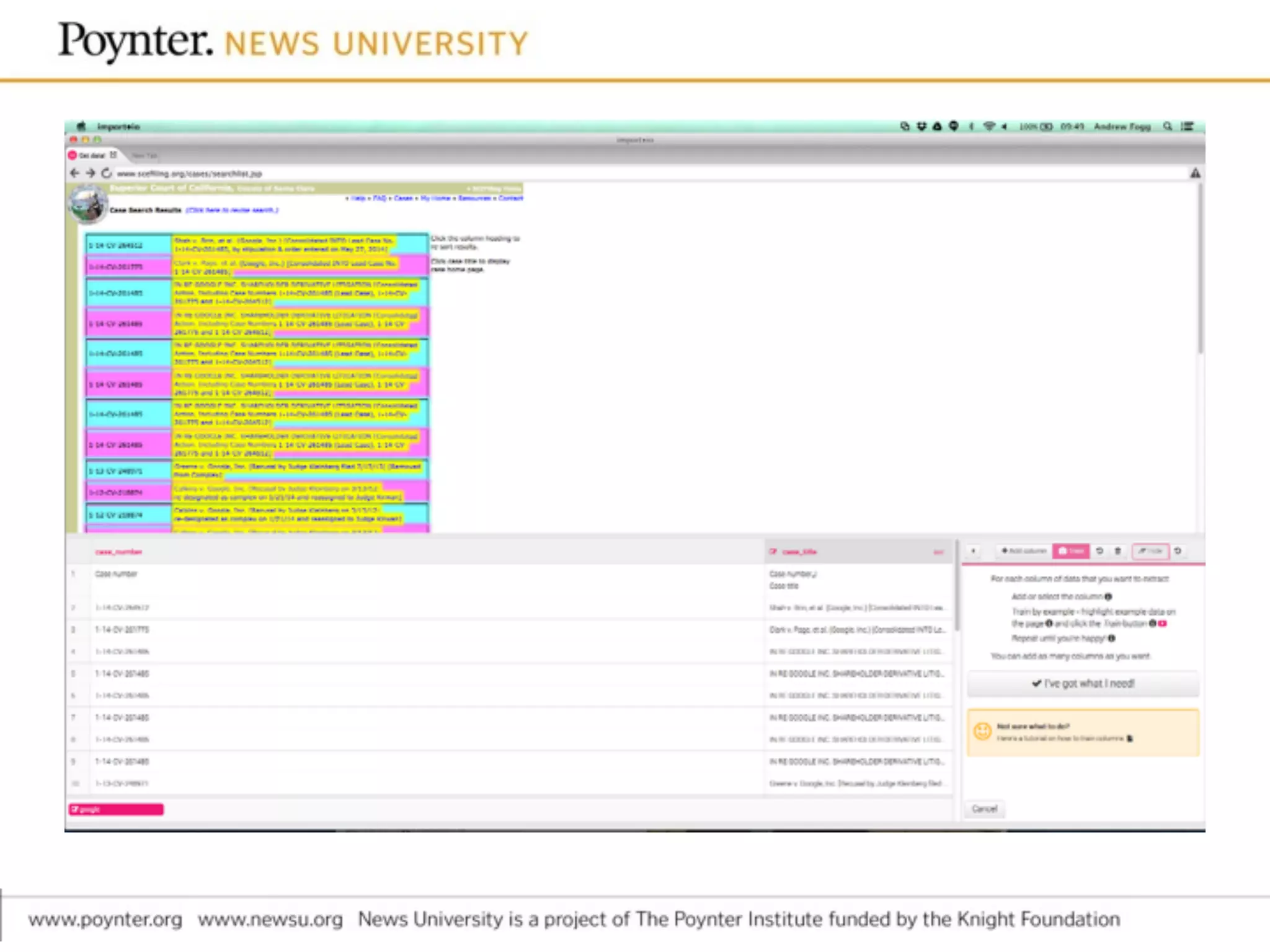Open the macOS notification center list icon

[1187, 126]
